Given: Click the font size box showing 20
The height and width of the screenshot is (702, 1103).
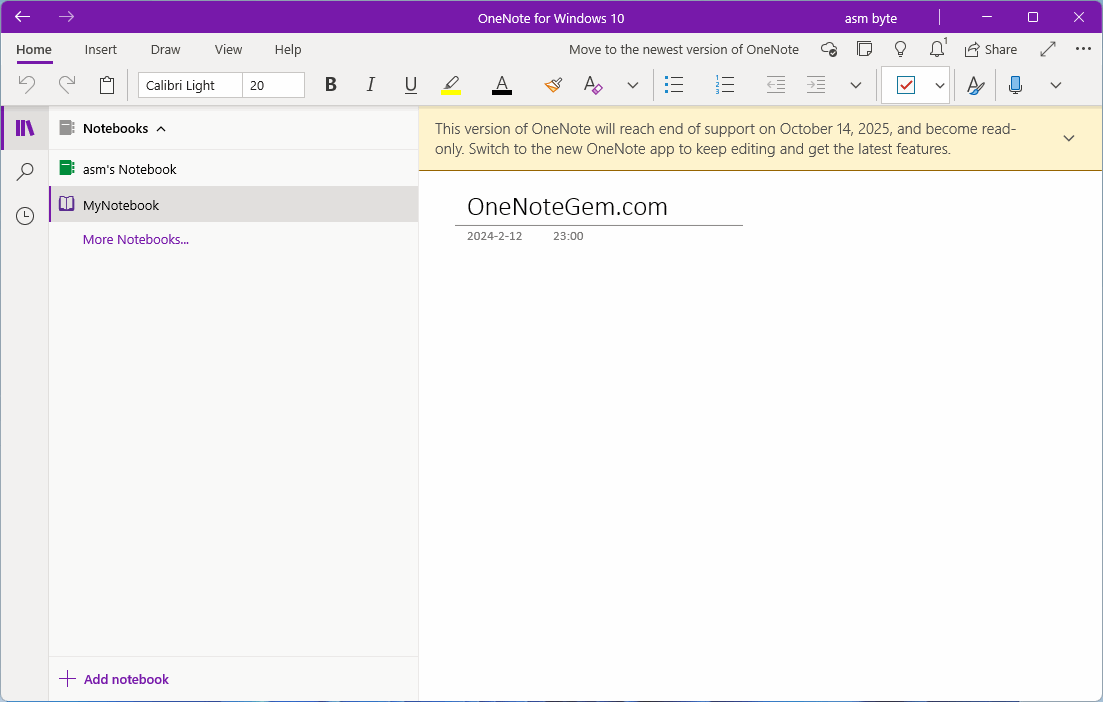Looking at the screenshot, I should click(274, 85).
